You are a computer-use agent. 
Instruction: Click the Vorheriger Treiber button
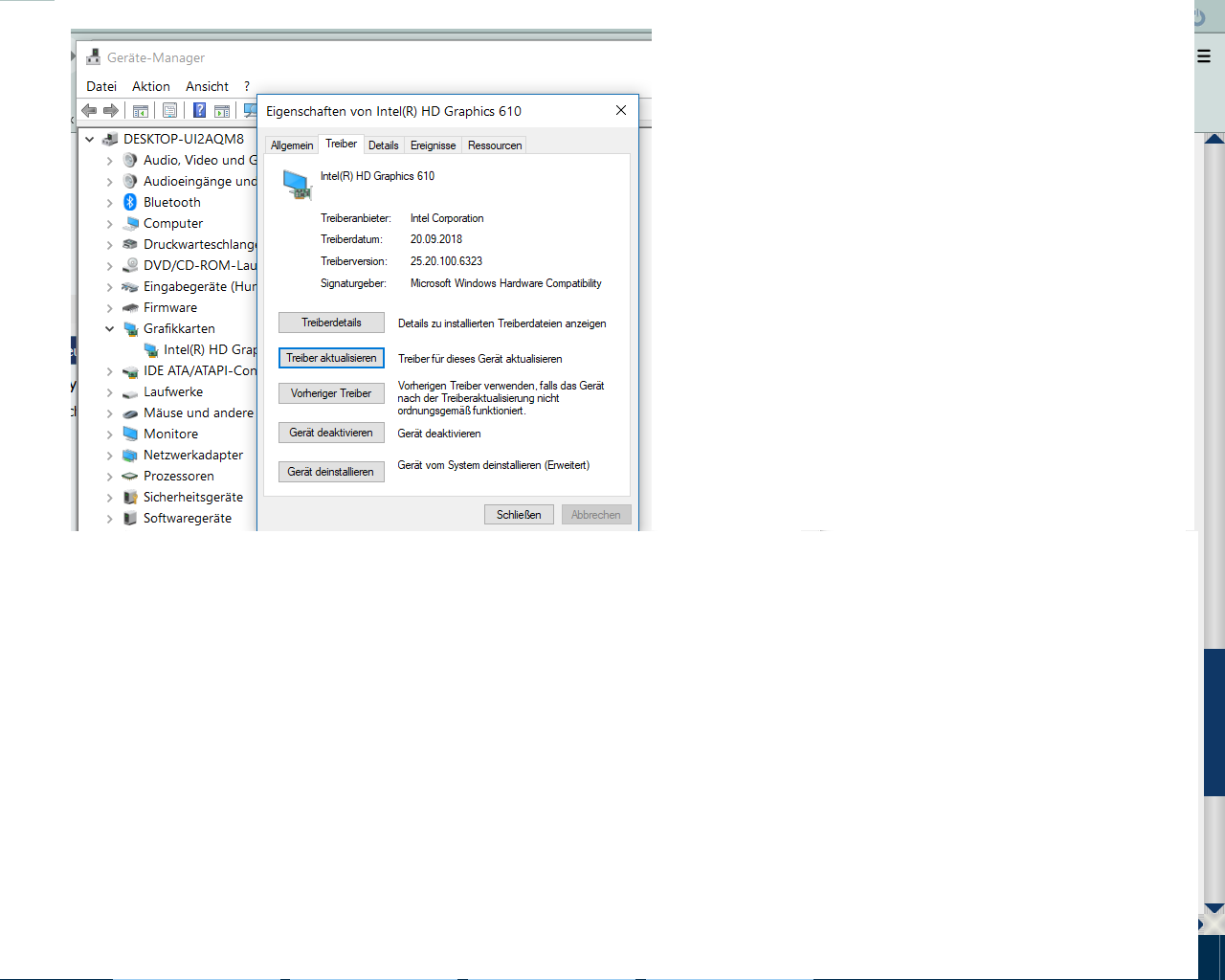pyautogui.click(x=331, y=393)
